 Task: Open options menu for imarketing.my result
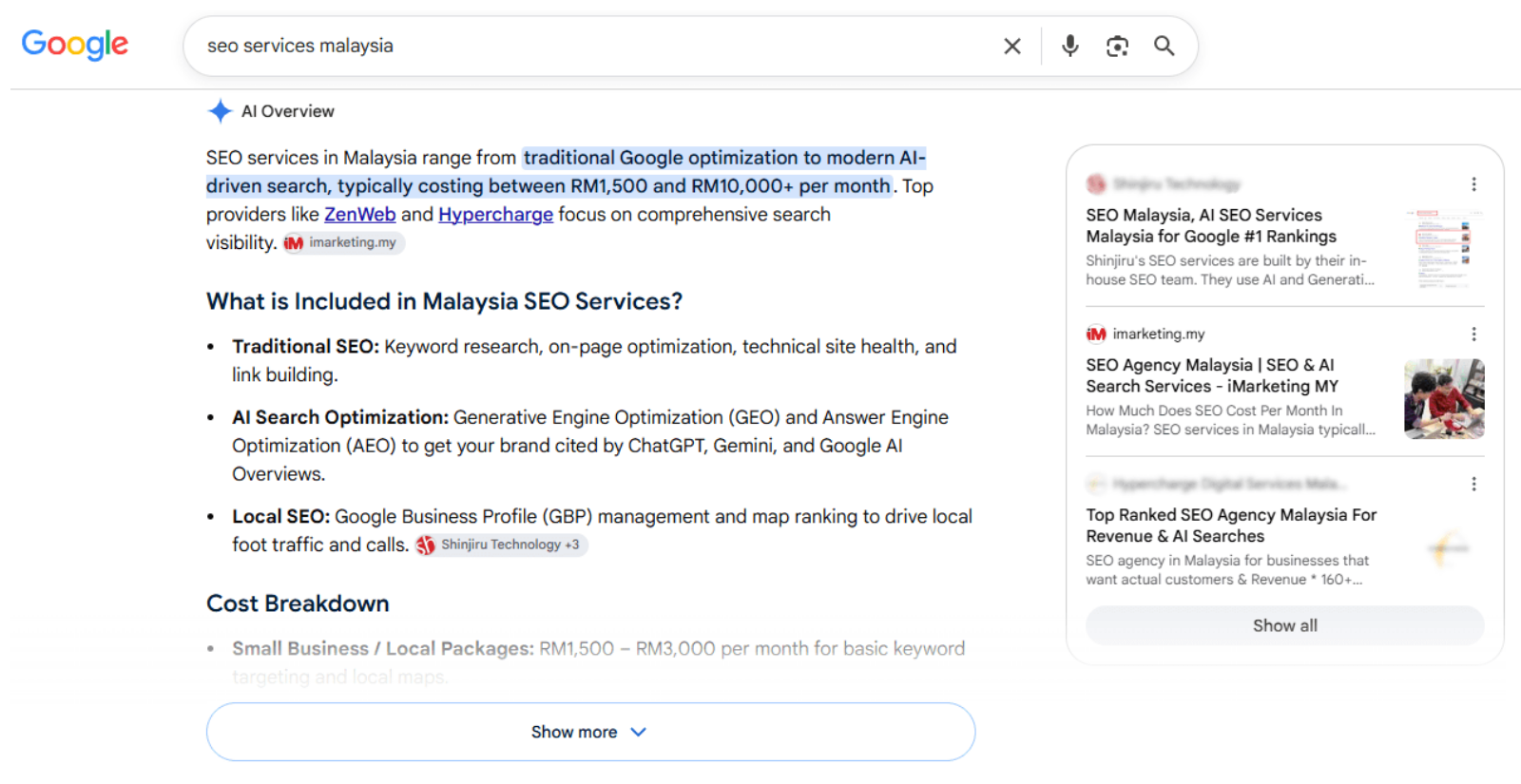click(1473, 334)
